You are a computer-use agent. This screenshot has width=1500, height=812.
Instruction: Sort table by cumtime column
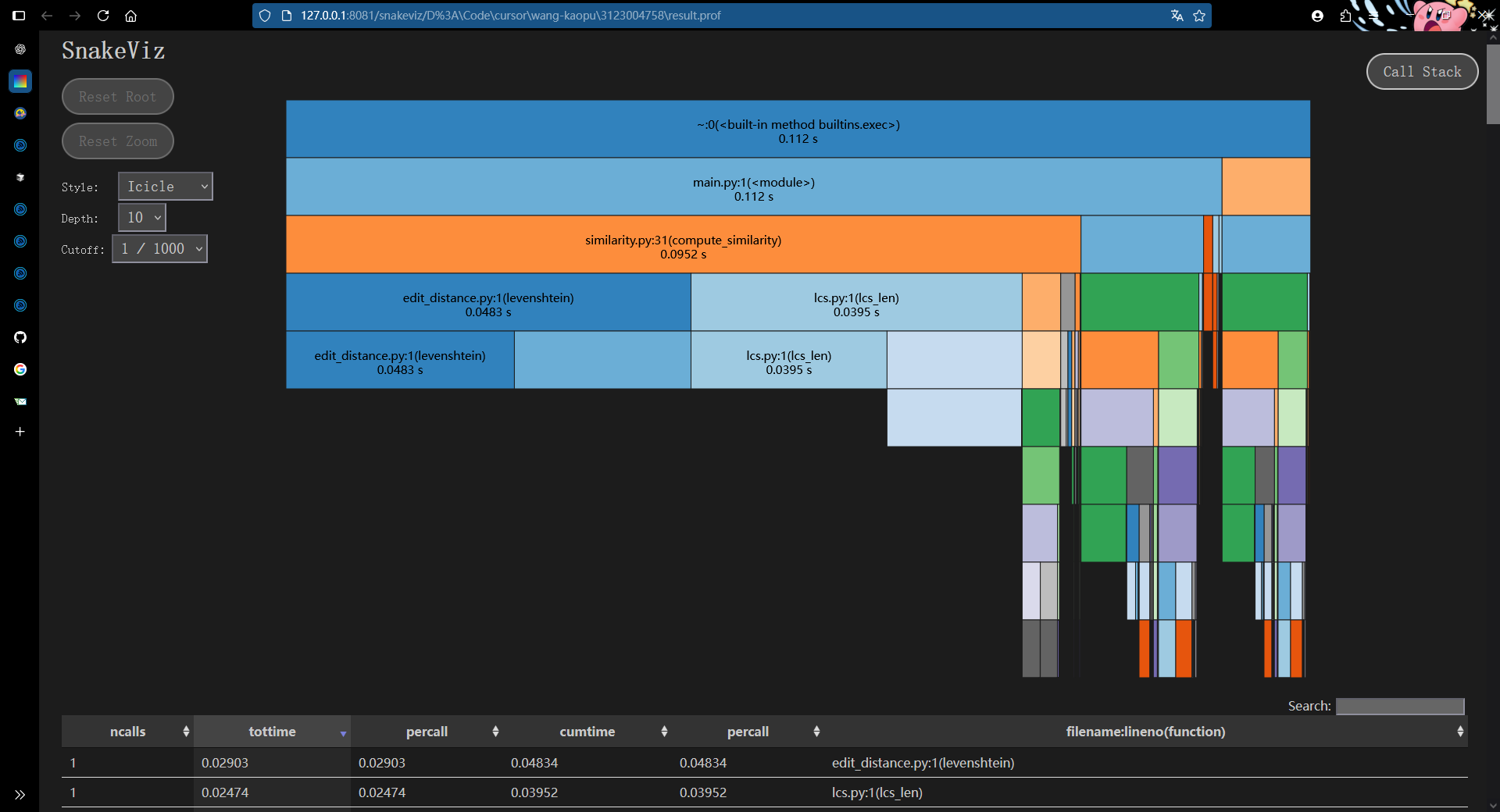pos(587,732)
